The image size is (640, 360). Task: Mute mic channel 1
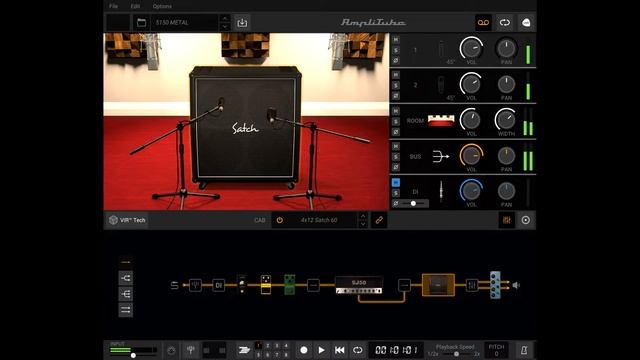(x=396, y=40)
